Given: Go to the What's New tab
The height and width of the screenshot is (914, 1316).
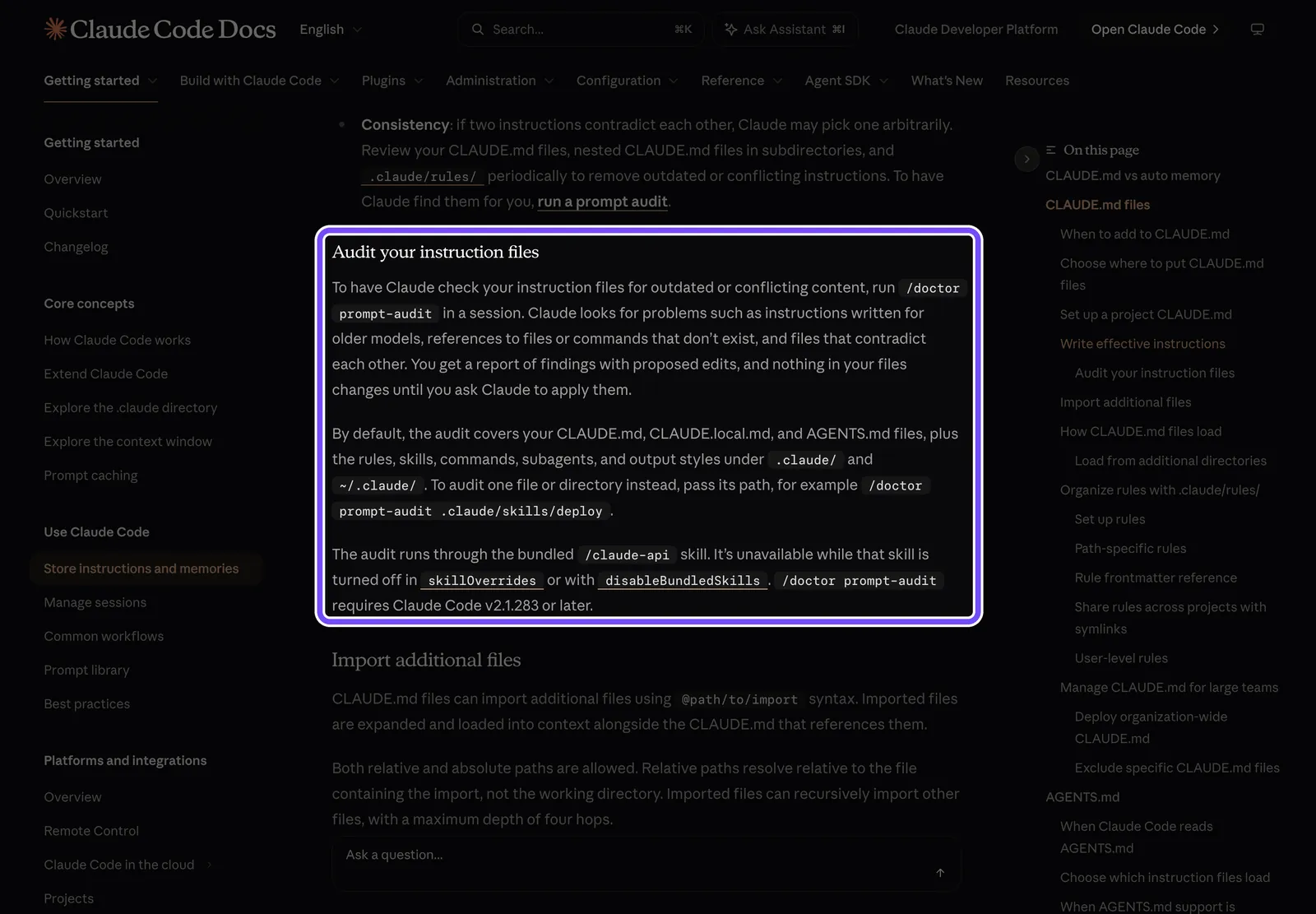Looking at the screenshot, I should point(947,81).
